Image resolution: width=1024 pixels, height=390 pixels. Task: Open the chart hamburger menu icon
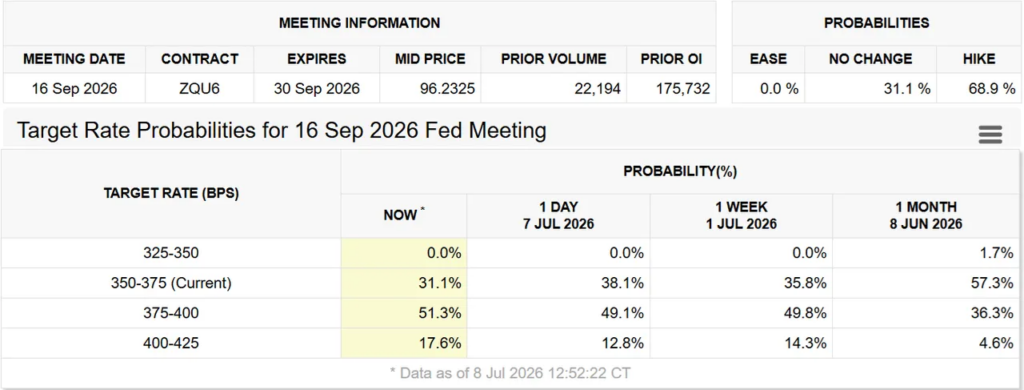click(990, 135)
